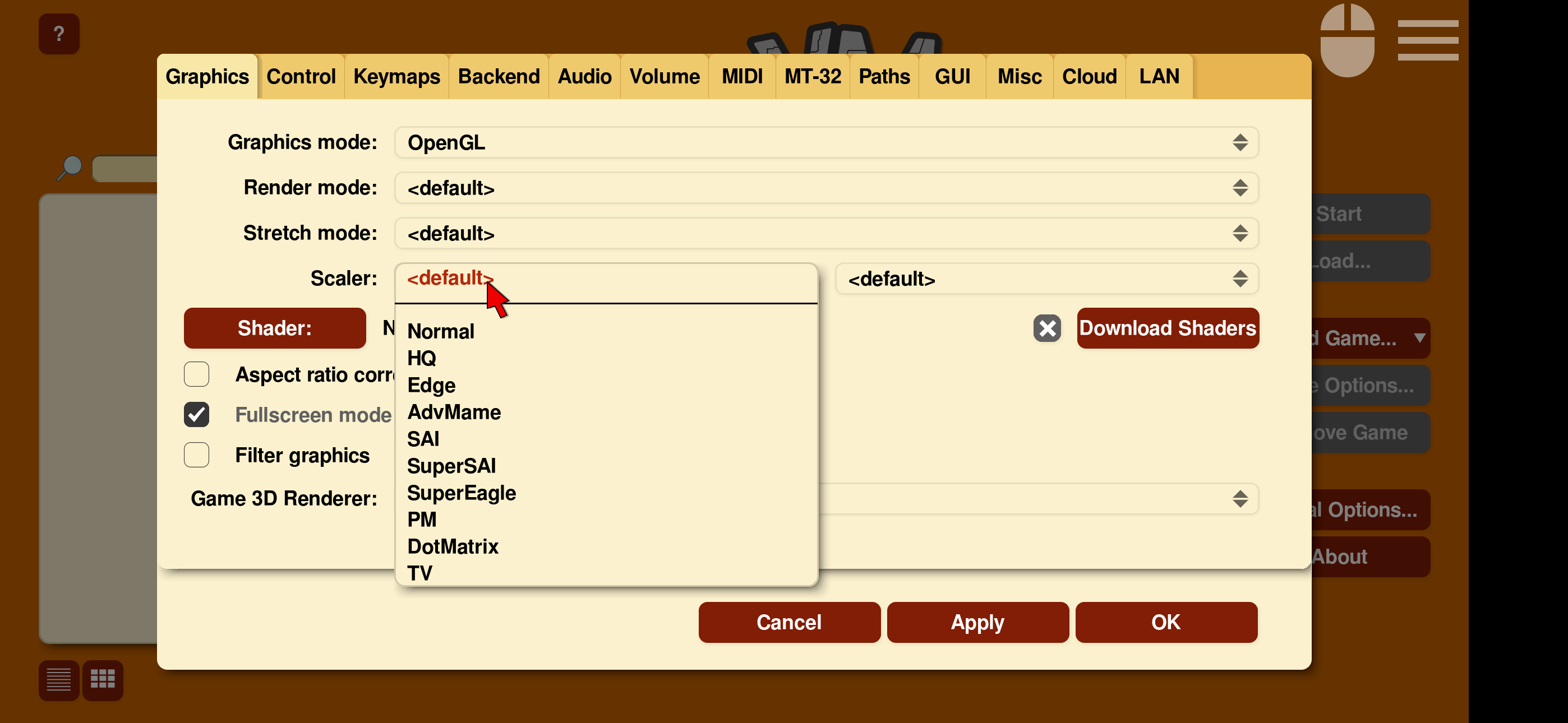The image size is (1568, 723).
Task: Open the Graphics mode OpenGL dropdown
Action: [825, 142]
